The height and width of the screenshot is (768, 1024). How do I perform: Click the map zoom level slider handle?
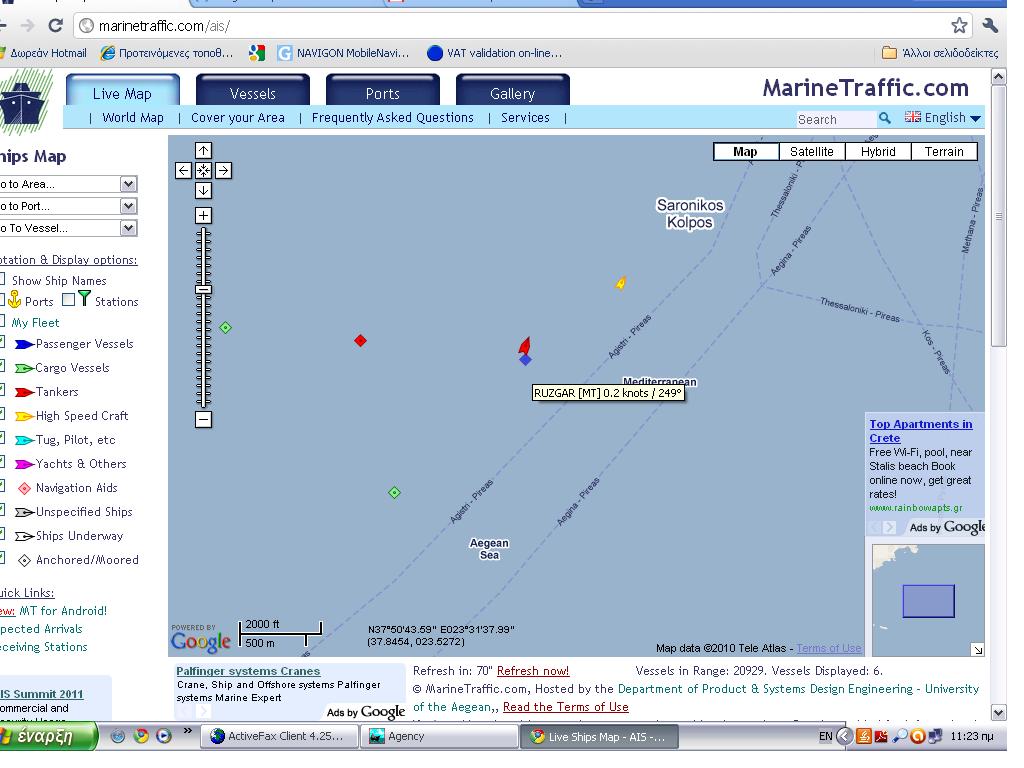click(x=203, y=289)
